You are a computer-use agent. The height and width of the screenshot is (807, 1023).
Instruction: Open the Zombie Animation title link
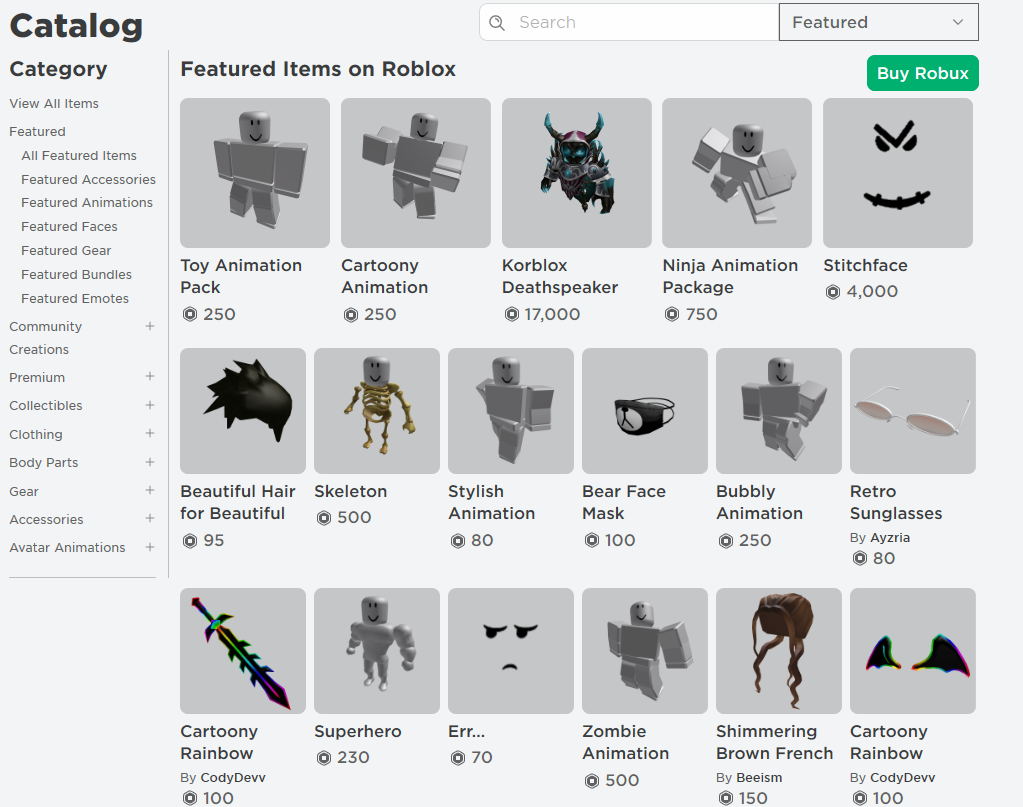click(626, 742)
